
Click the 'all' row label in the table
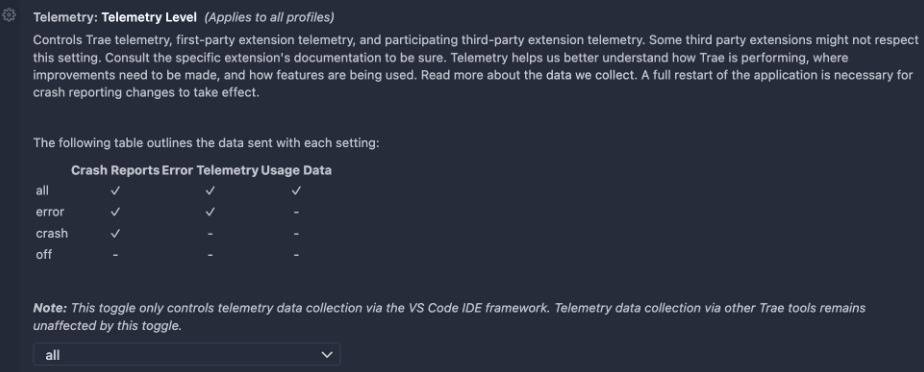point(42,190)
